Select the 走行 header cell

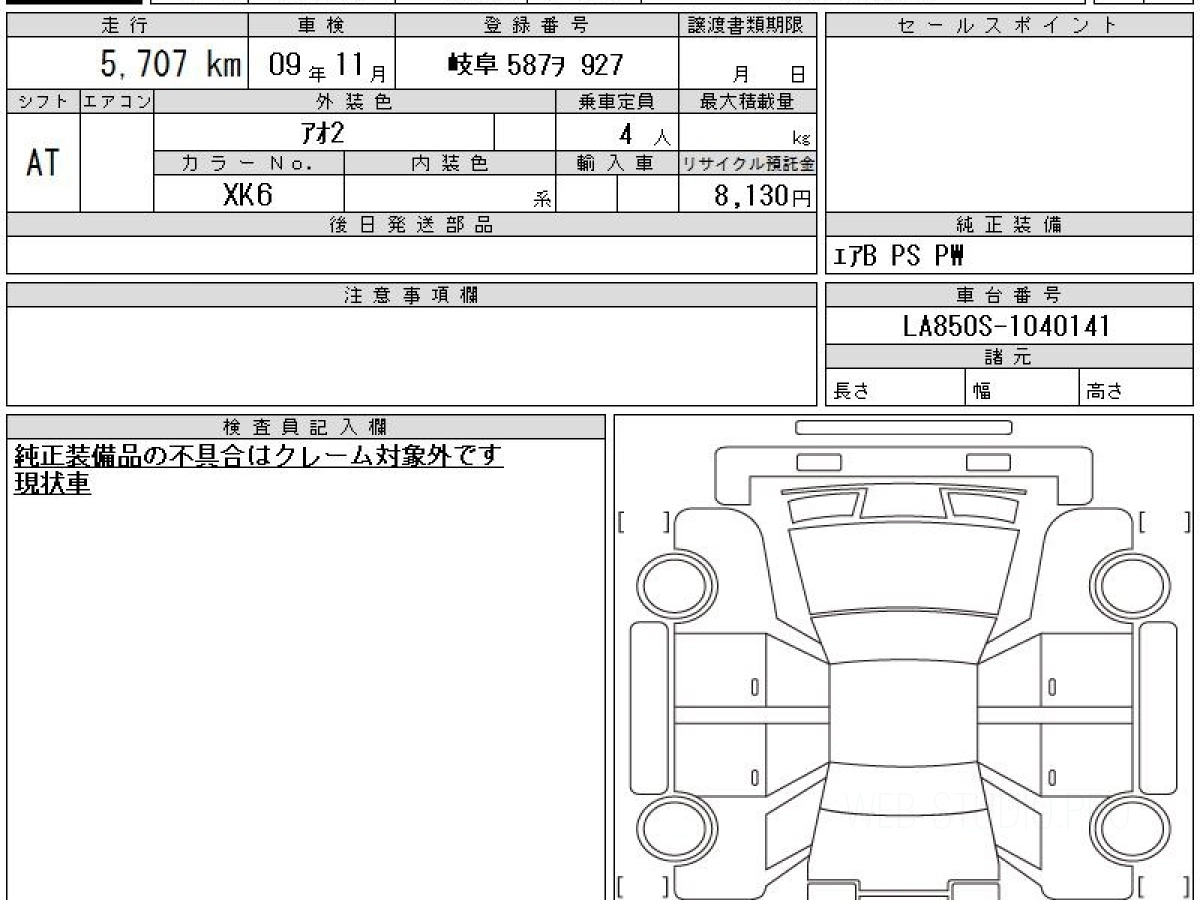pos(127,26)
